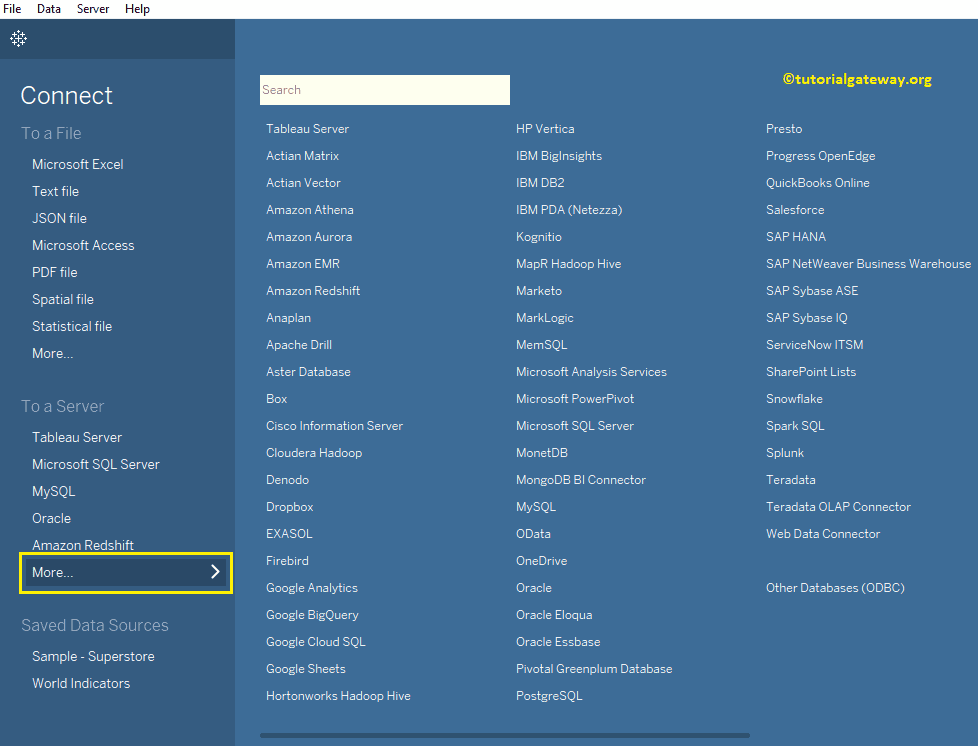Choose MongoDB BI Connector

click(581, 480)
